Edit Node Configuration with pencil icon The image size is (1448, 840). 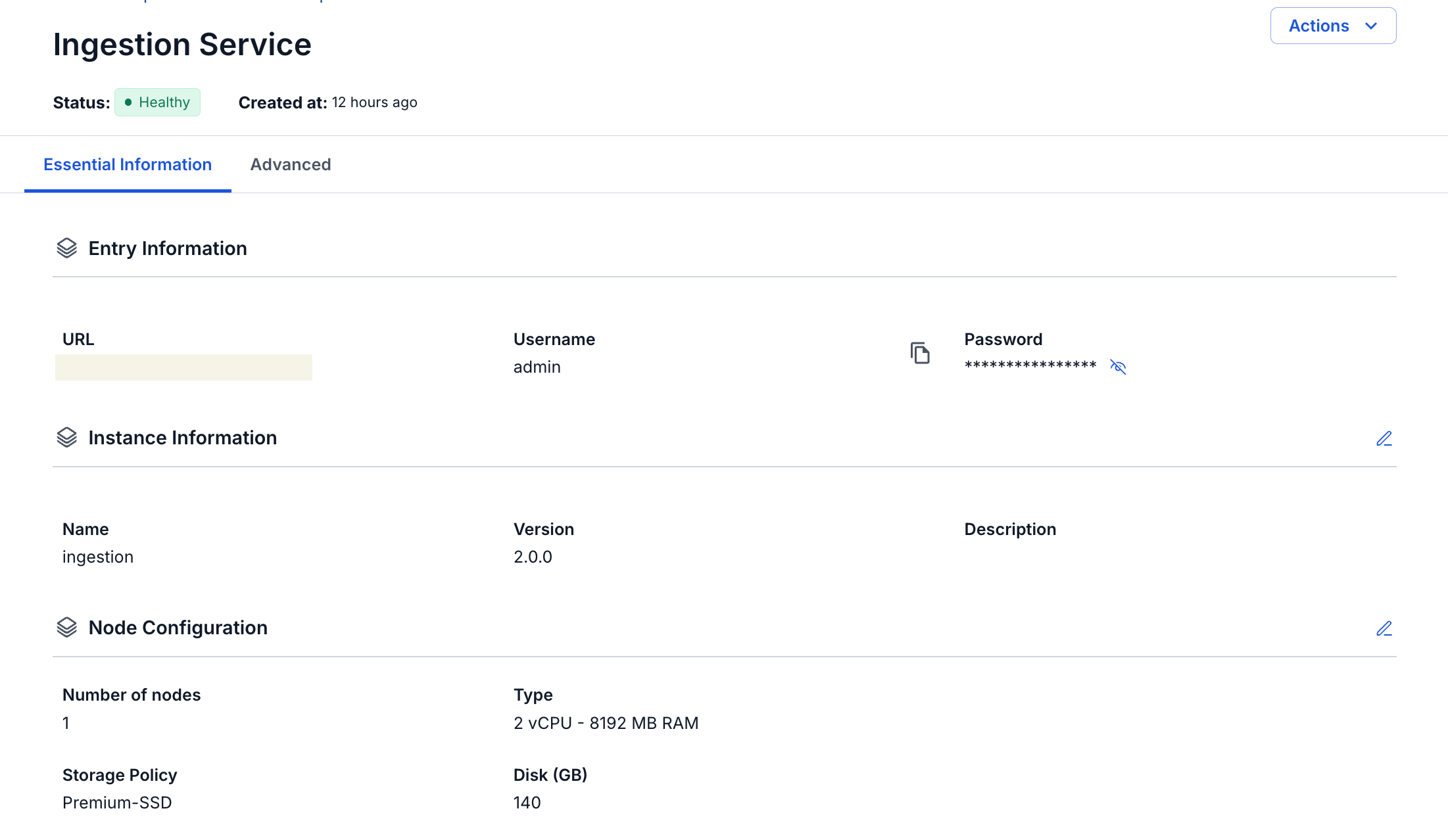pos(1384,628)
